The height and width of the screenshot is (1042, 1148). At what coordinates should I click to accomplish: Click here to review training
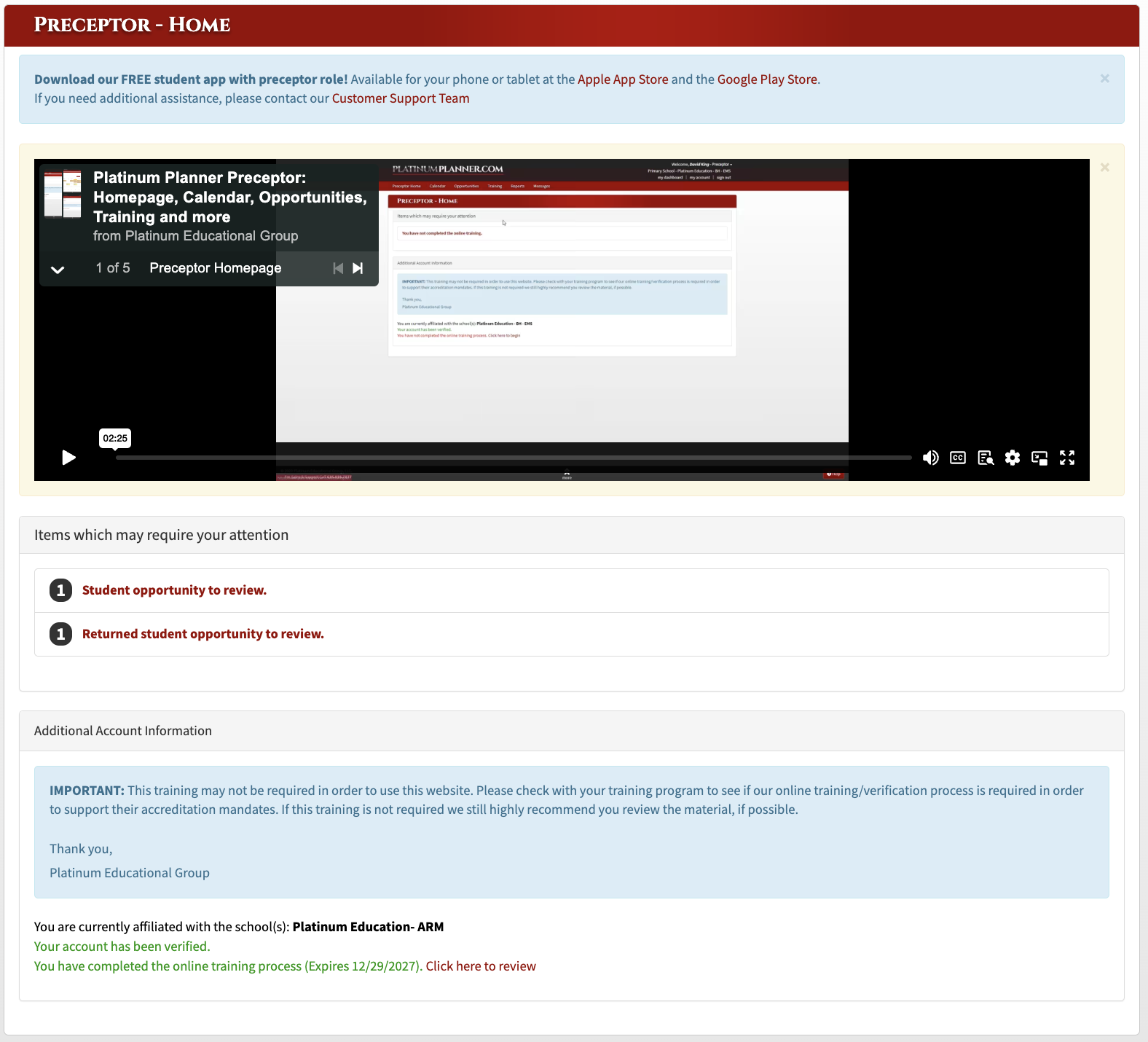click(481, 966)
